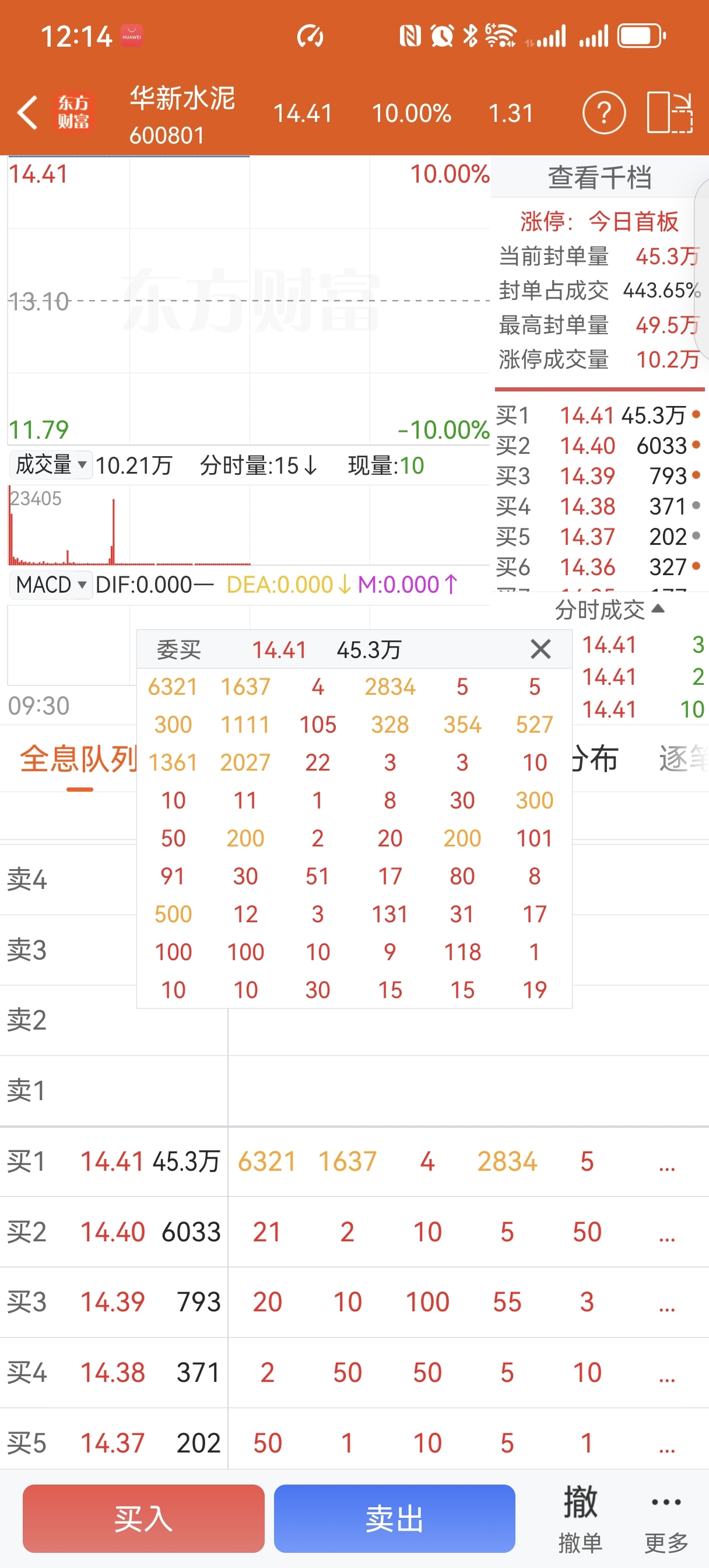Tap 涨停: 今日首板 label
709x1568 pixels.
point(599,222)
